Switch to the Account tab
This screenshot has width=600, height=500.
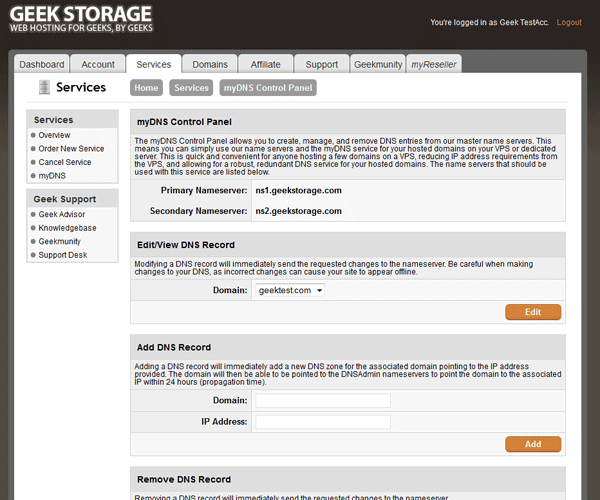(x=98, y=64)
